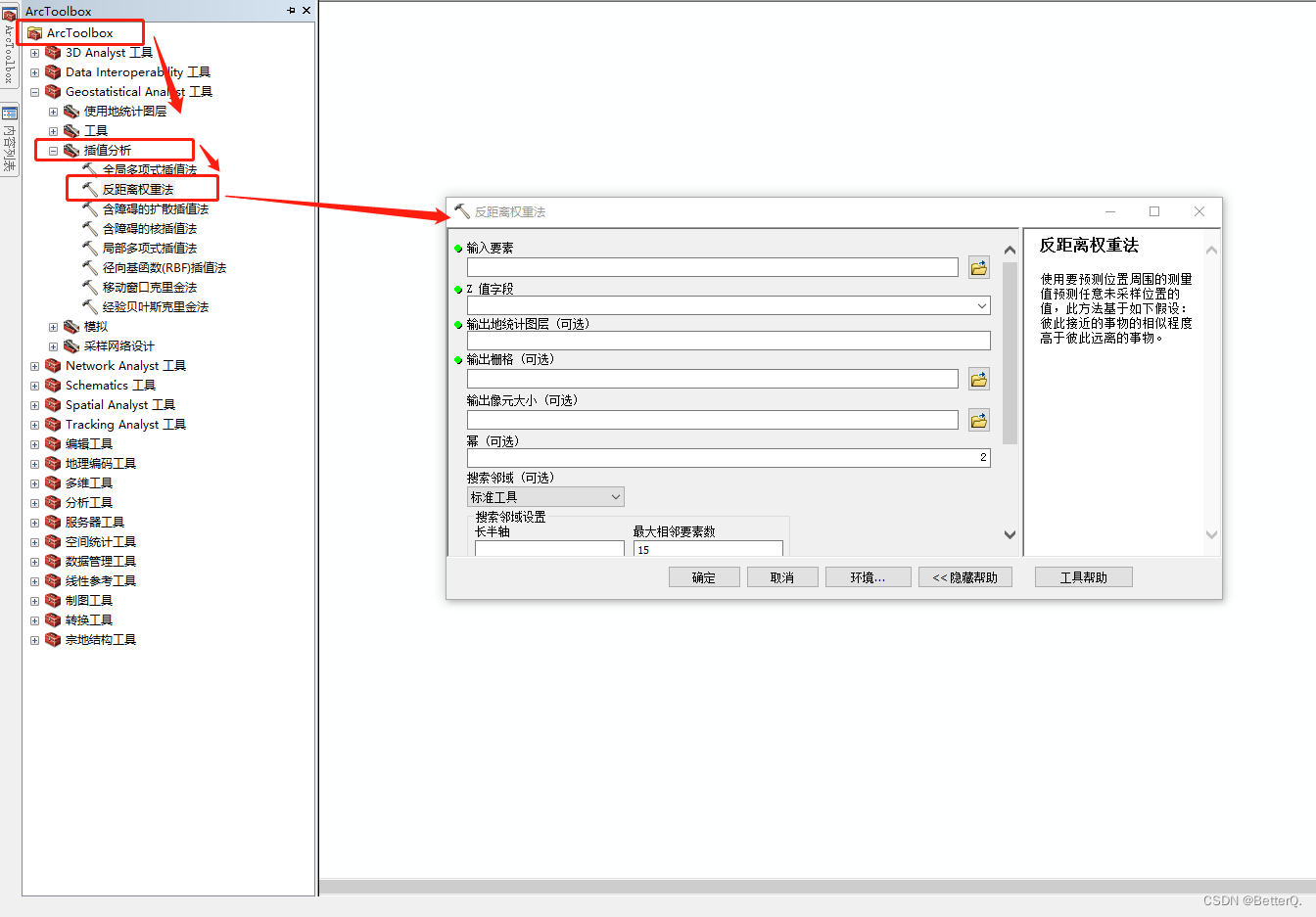The height and width of the screenshot is (917, 1316).
Task: Expand the 模拟 toolset
Action: 53,327
